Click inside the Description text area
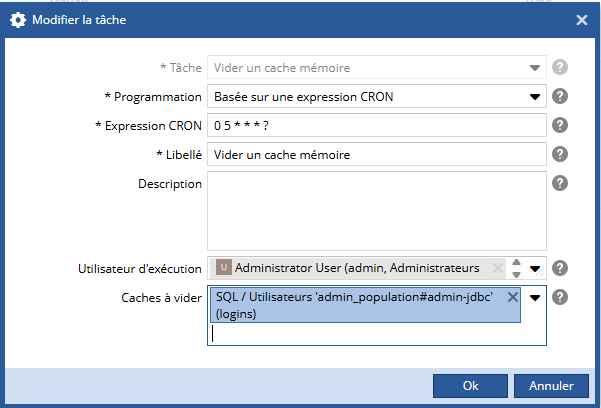The height and width of the screenshot is (408, 601). (376, 210)
